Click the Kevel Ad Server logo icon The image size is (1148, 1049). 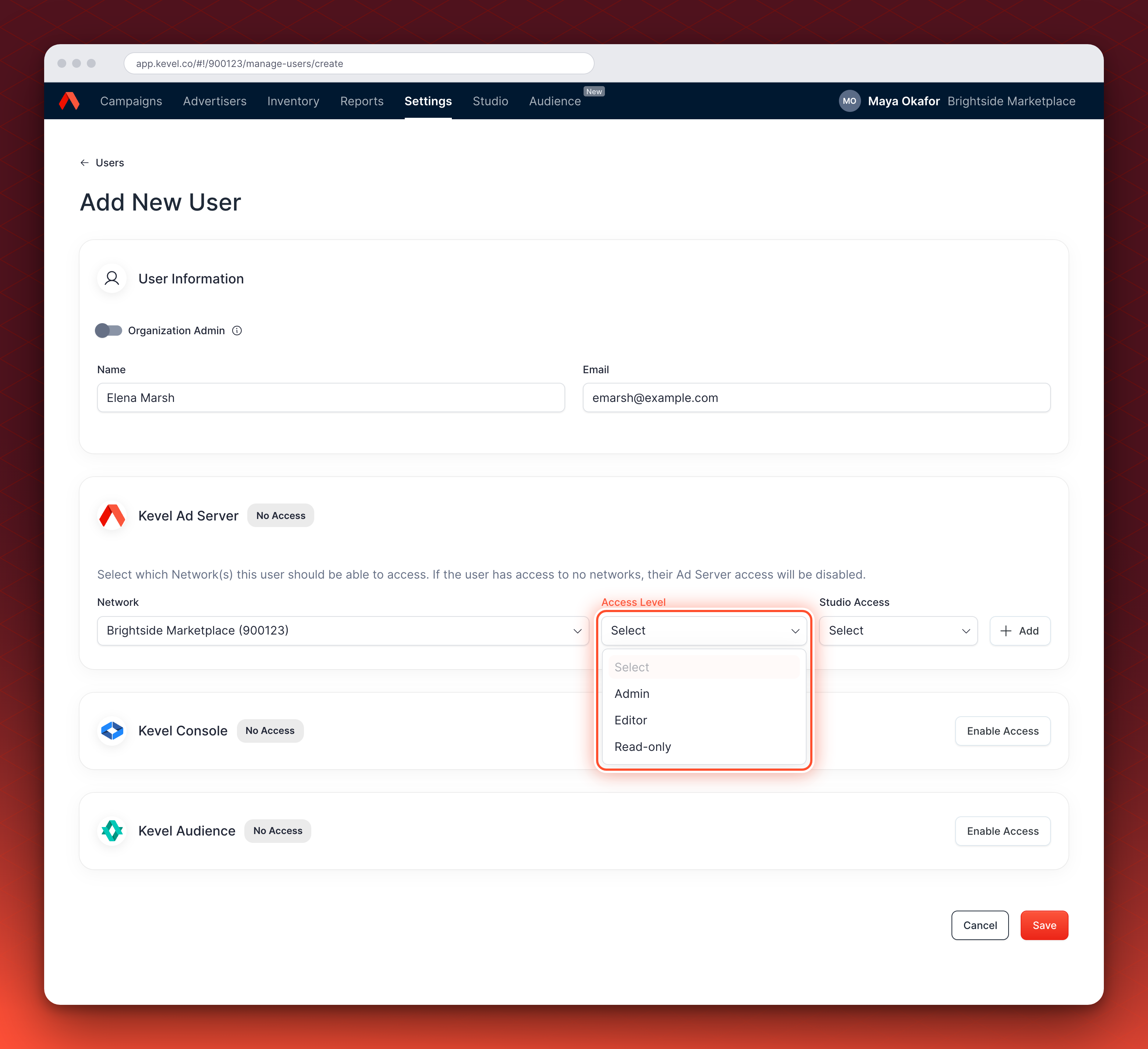point(112,515)
